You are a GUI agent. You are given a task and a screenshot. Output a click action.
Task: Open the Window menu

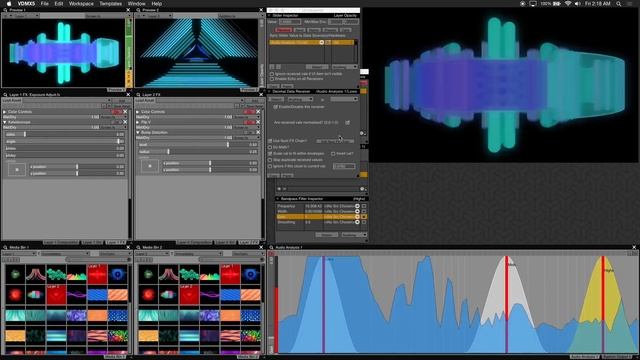pyautogui.click(x=136, y=3)
